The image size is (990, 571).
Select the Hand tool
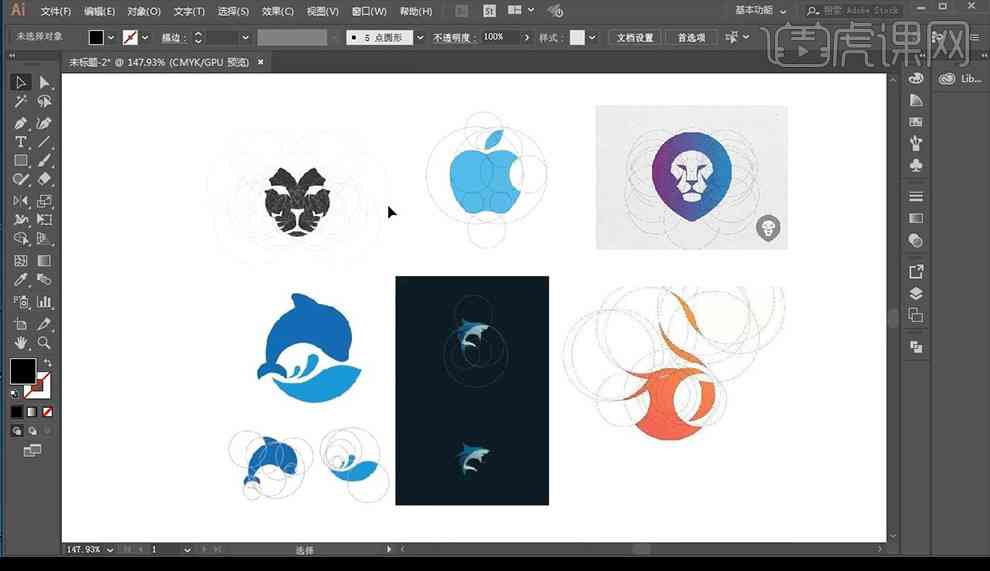coord(20,343)
